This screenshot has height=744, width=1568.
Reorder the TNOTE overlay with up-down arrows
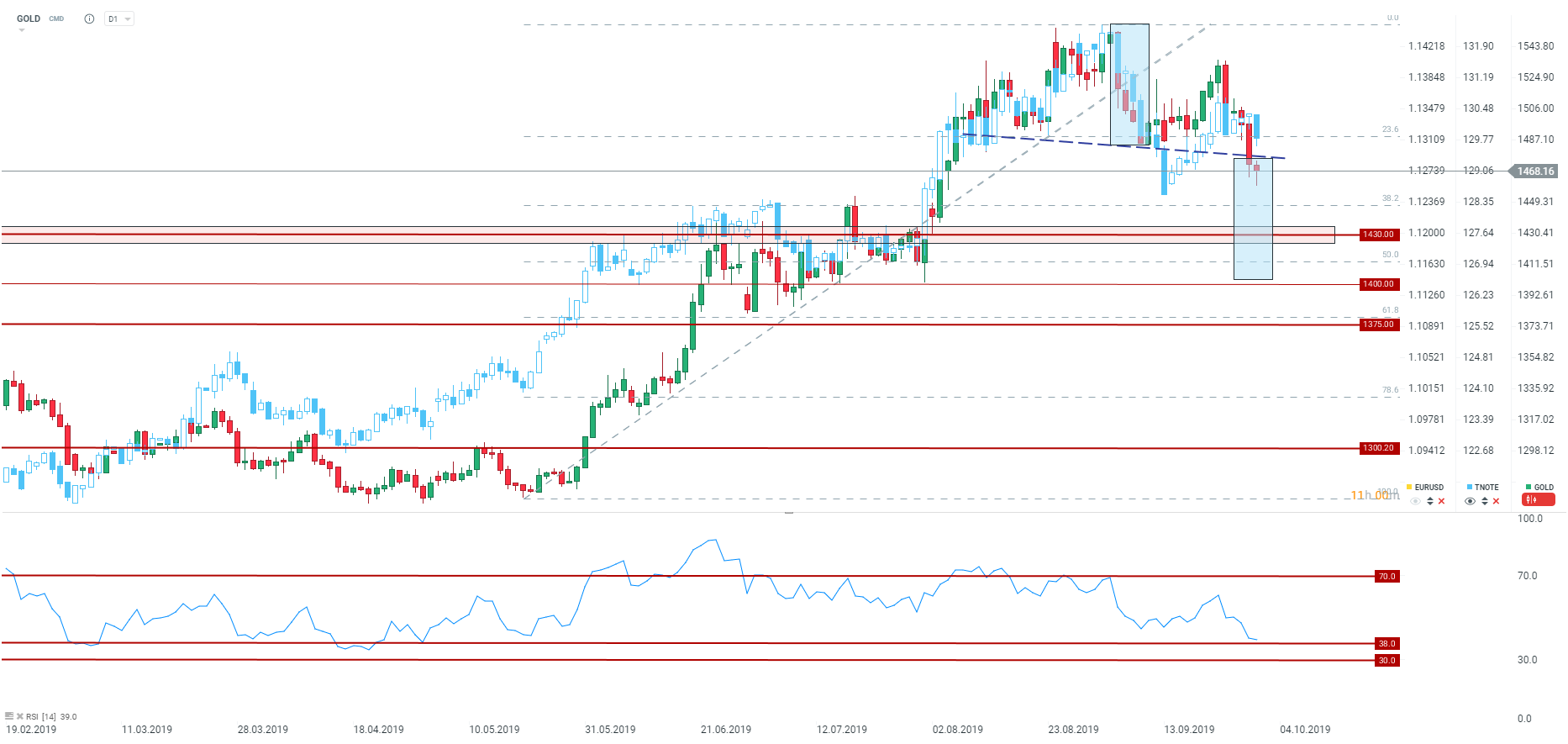click(1485, 501)
